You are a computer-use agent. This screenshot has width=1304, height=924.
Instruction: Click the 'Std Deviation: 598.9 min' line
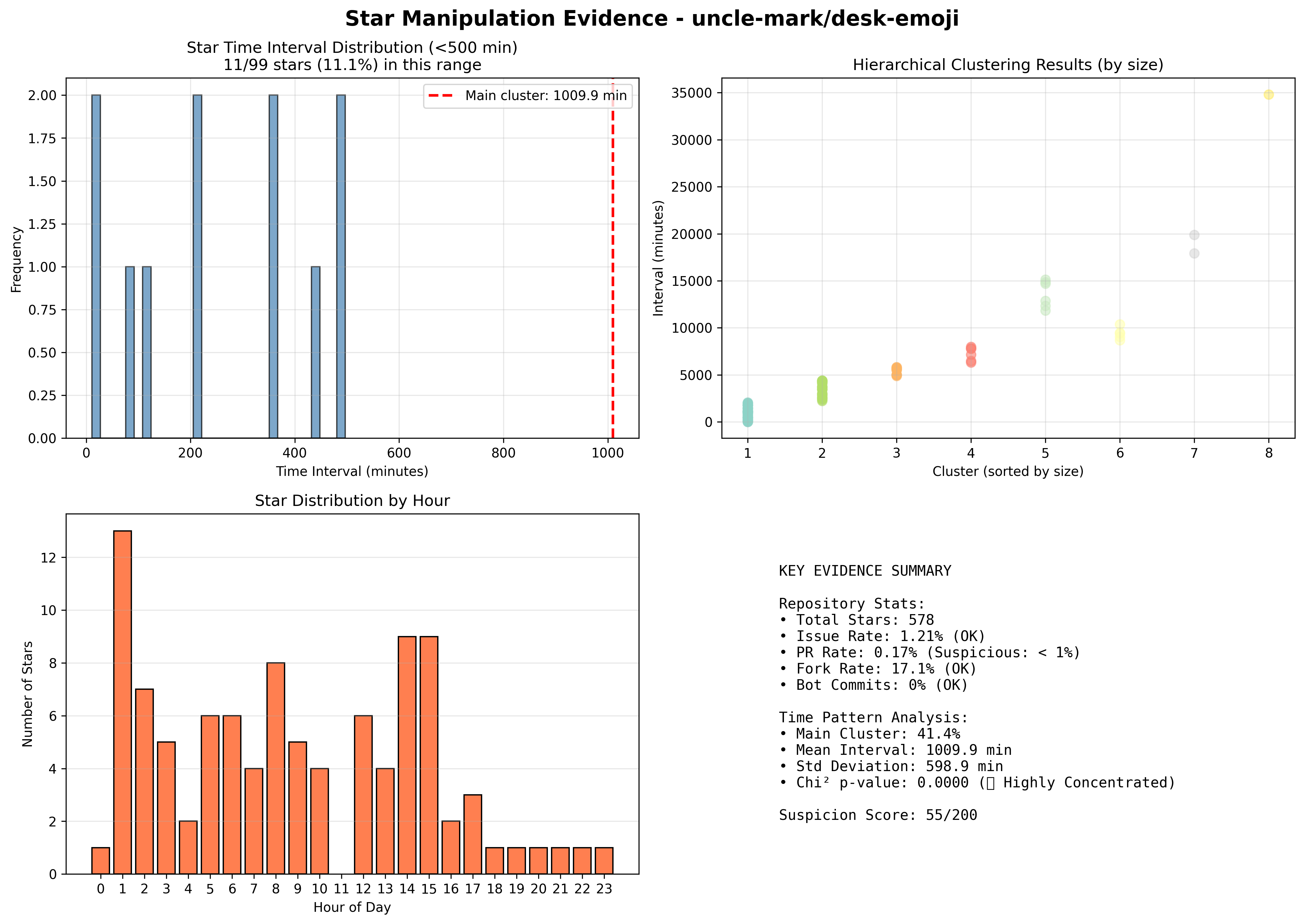coord(891,766)
